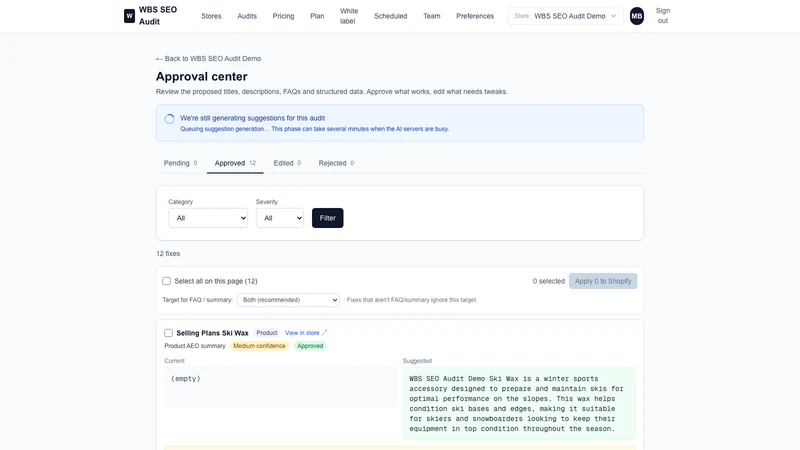Open the Audits nav item
This screenshot has width=800, height=450.
tap(247, 16)
